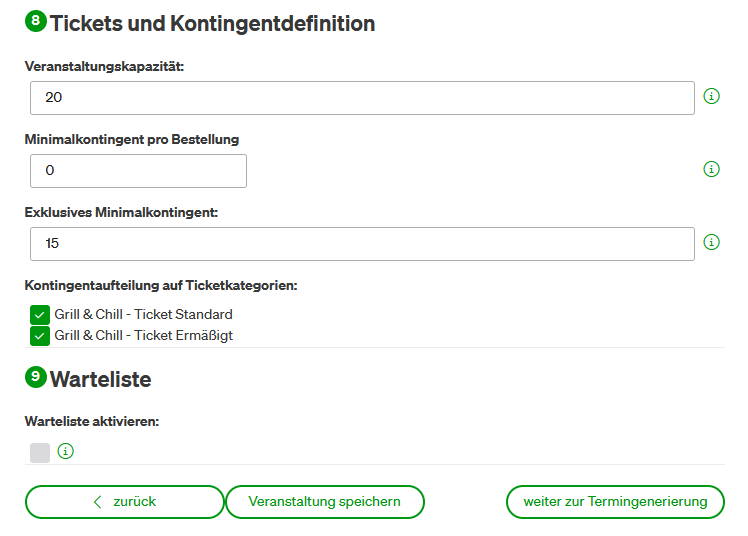Click Veranstaltung speichern button
The image size is (748, 536).
(324, 502)
